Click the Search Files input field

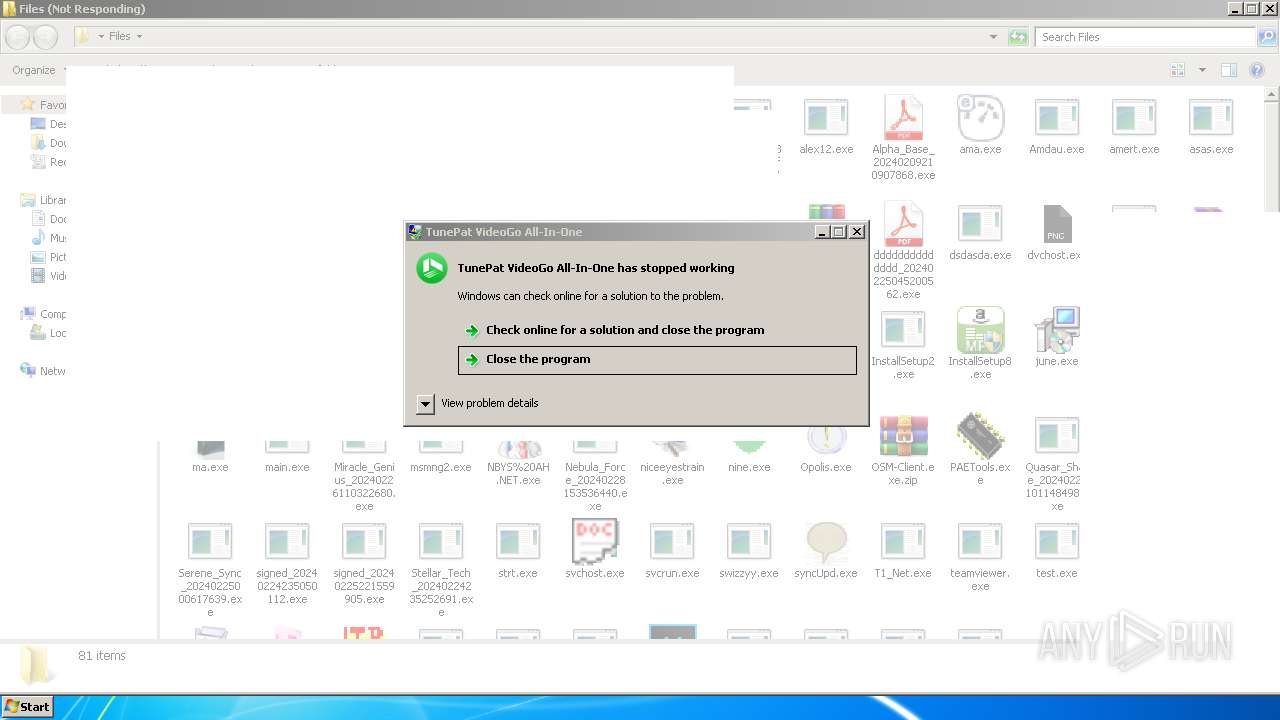coord(1145,37)
